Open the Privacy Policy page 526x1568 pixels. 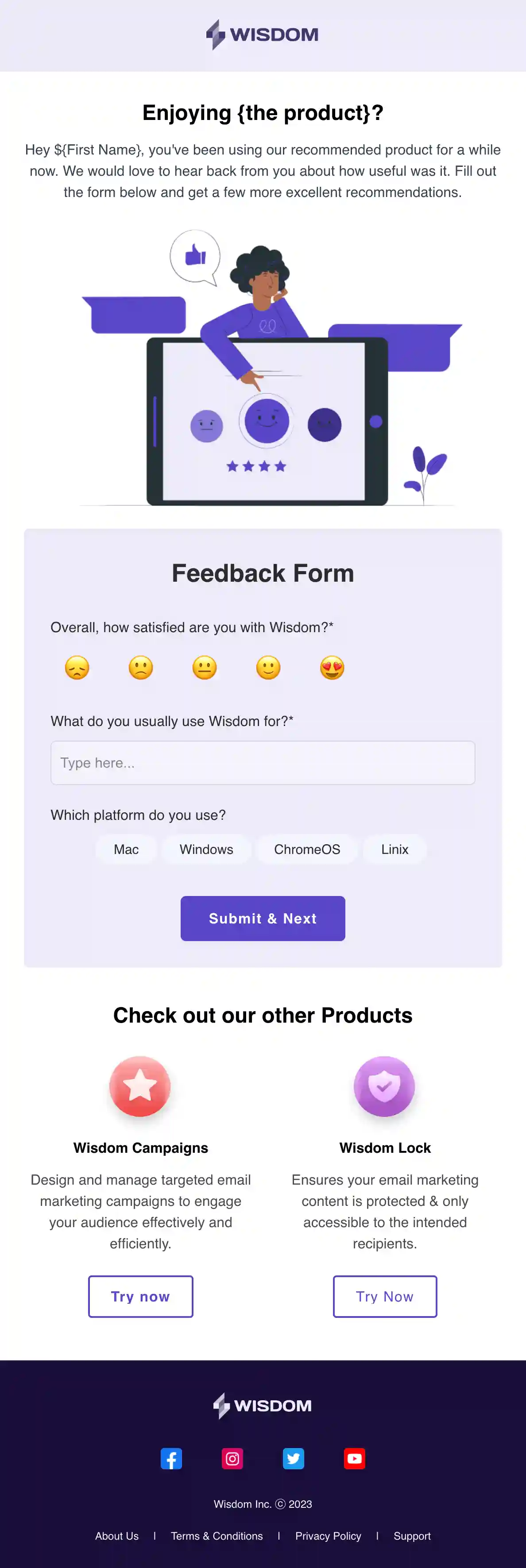tap(328, 1536)
